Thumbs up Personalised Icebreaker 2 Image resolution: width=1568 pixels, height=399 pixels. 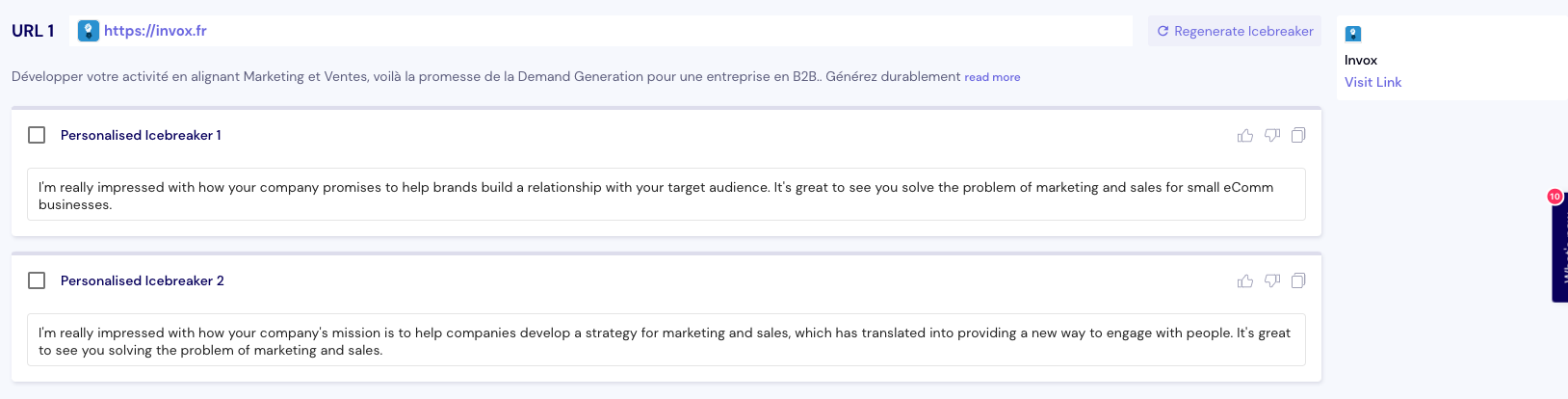coord(1245,281)
